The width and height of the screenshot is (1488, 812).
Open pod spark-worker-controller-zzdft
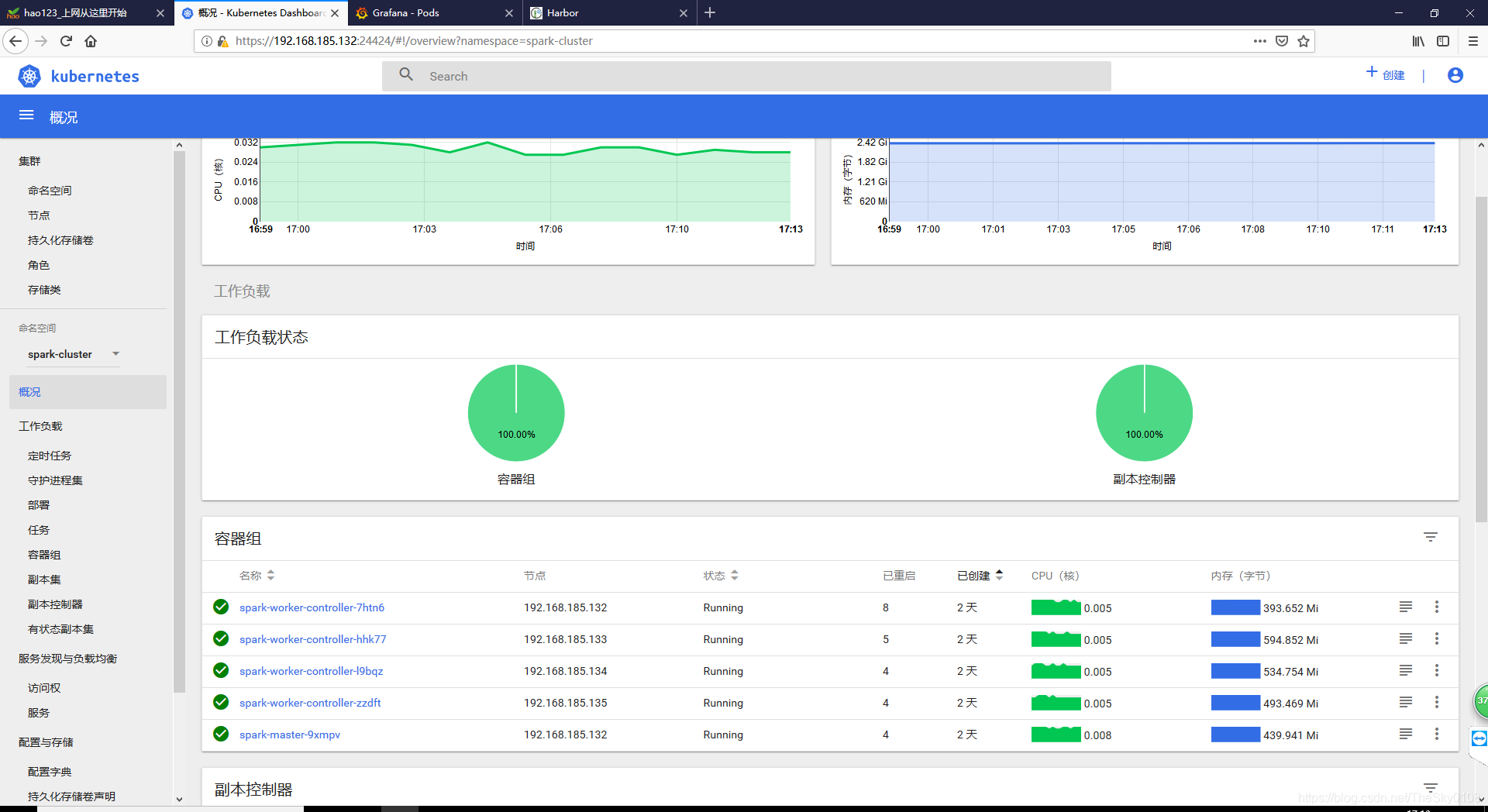[310, 703]
